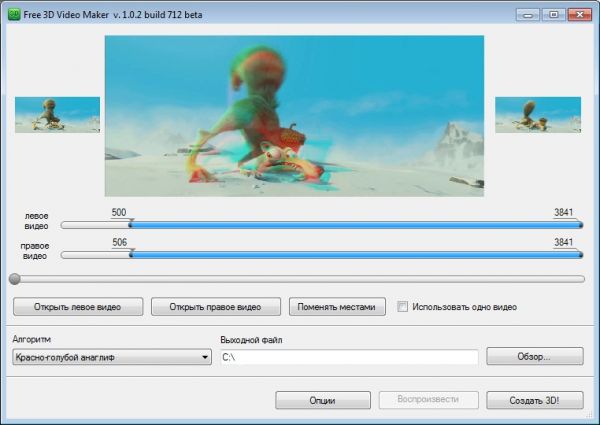The width and height of the screenshot is (600, 425).
Task: Click the Выходной файл label
Action: [251, 340]
